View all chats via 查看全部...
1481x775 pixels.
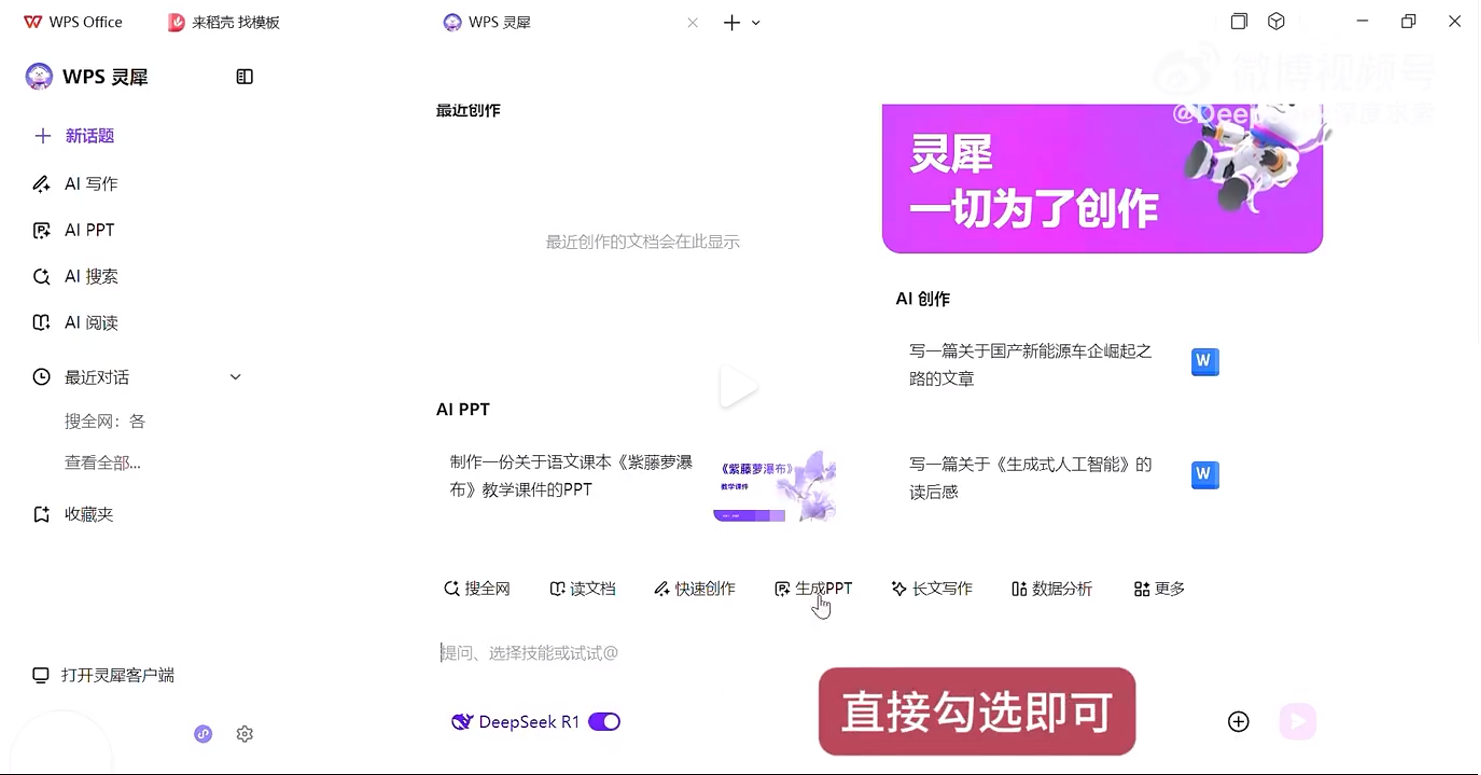pos(102,462)
